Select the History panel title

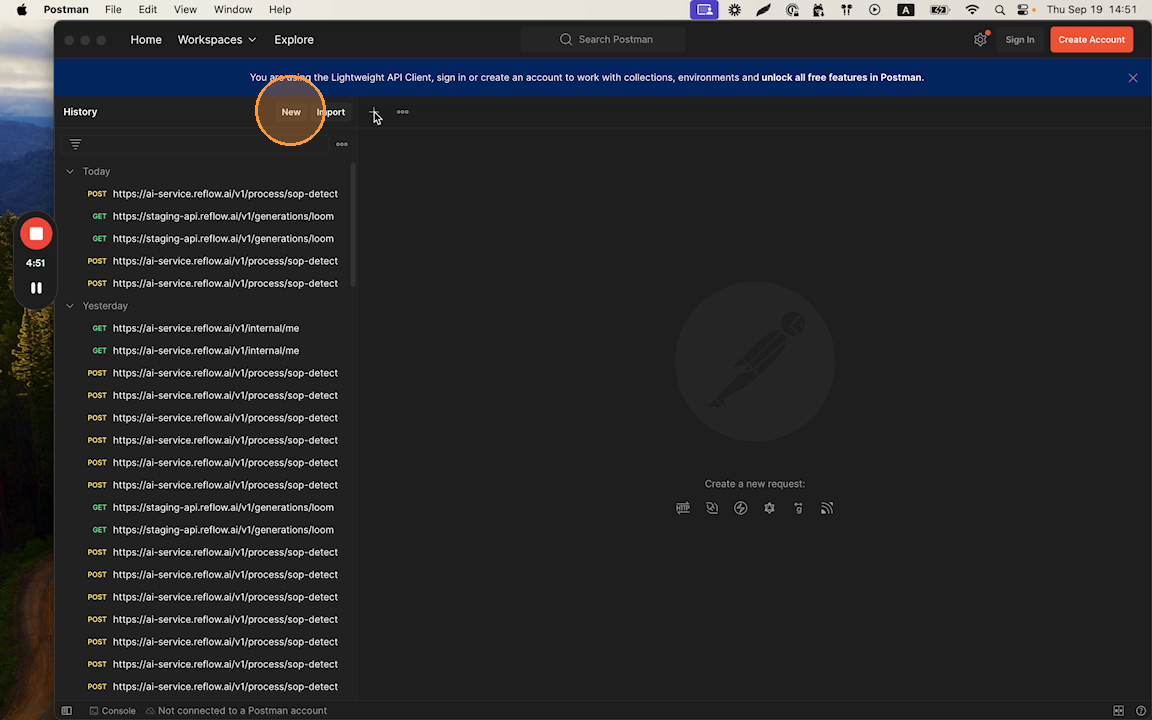tap(80, 112)
